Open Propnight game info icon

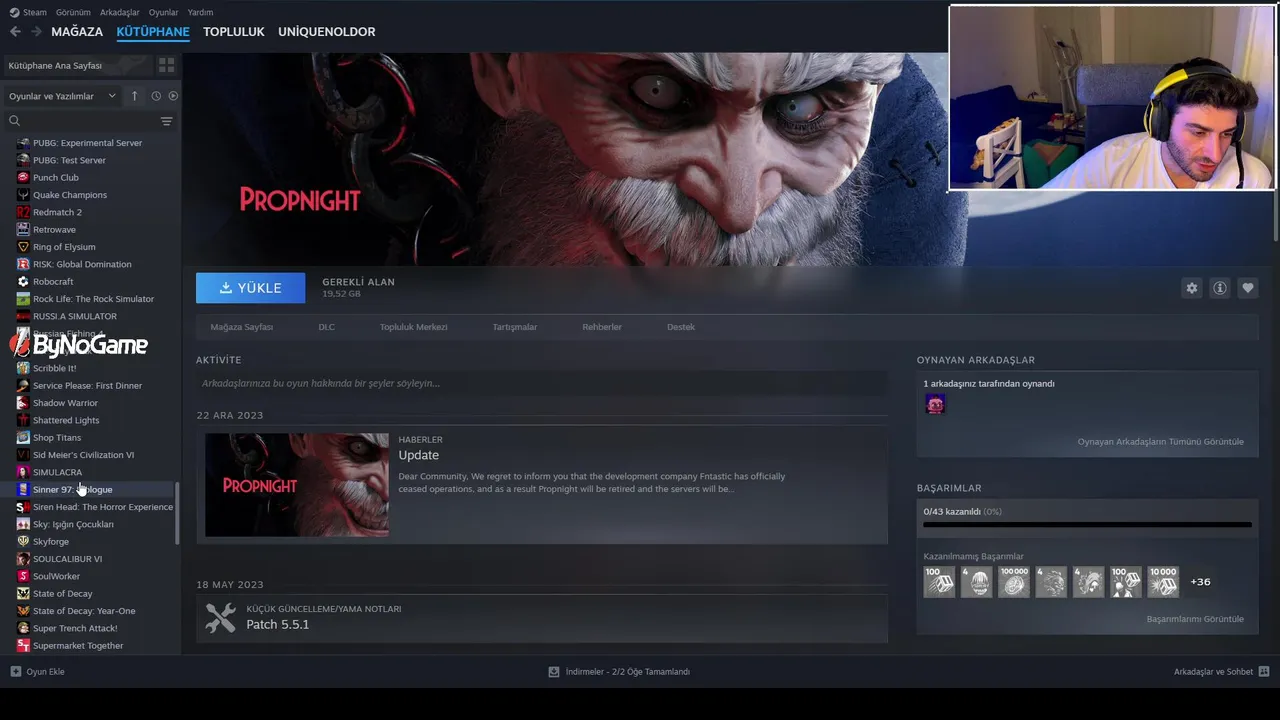click(1219, 288)
